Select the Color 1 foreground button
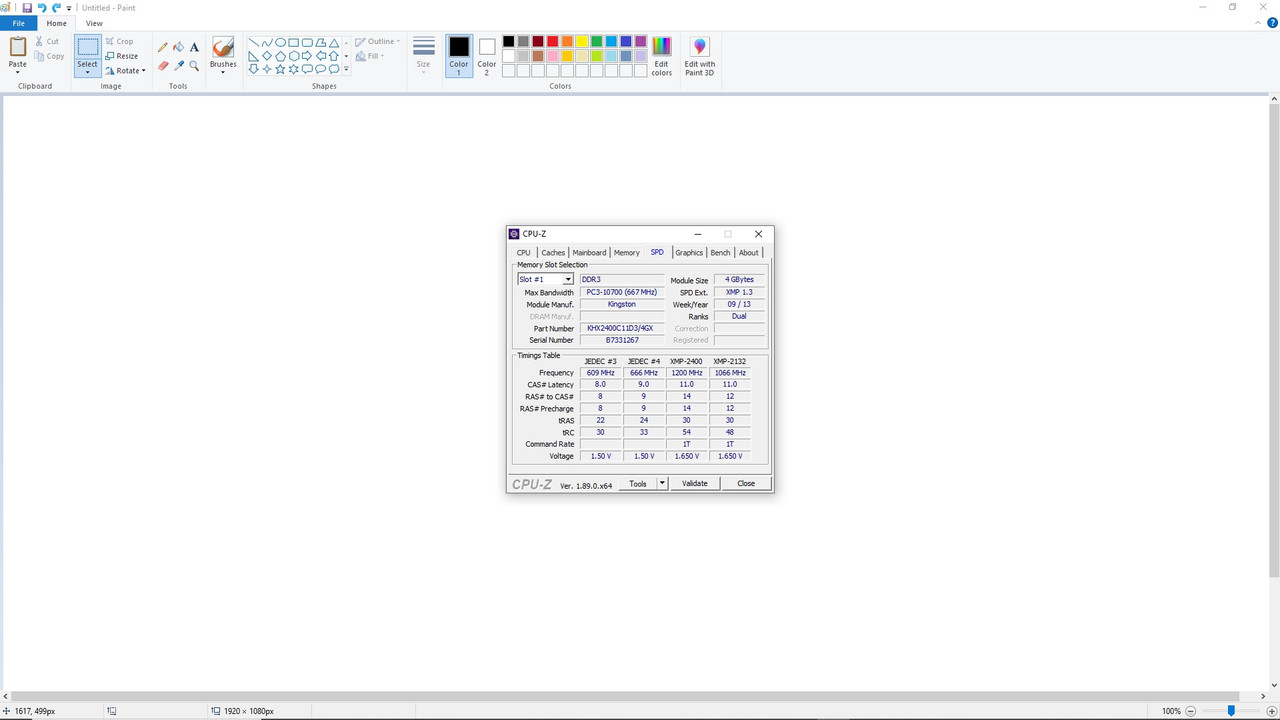Viewport: 1280px width, 720px height. click(x=459, y=56)
